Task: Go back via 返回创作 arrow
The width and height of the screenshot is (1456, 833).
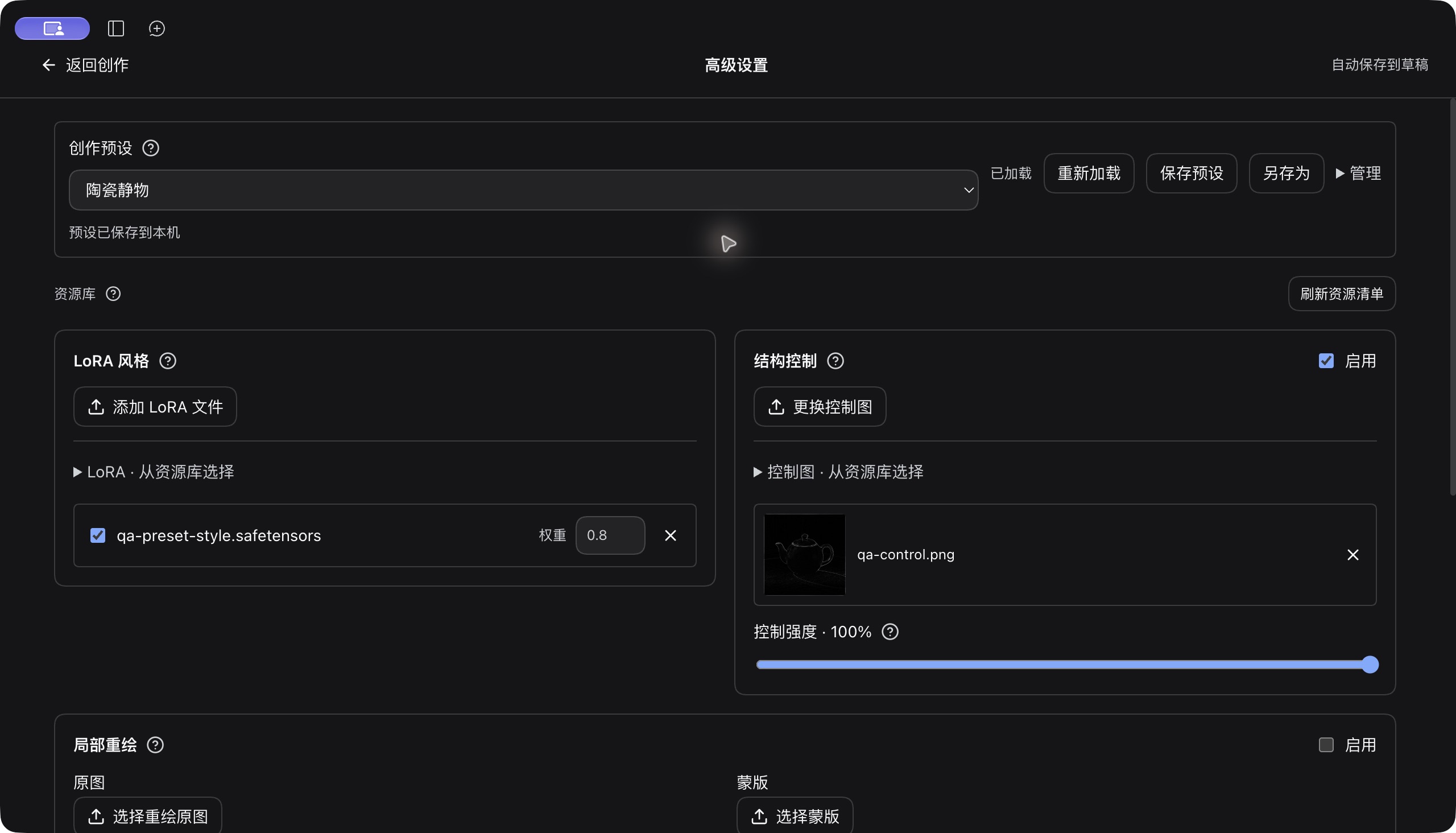Action: (x=85, y=65)
